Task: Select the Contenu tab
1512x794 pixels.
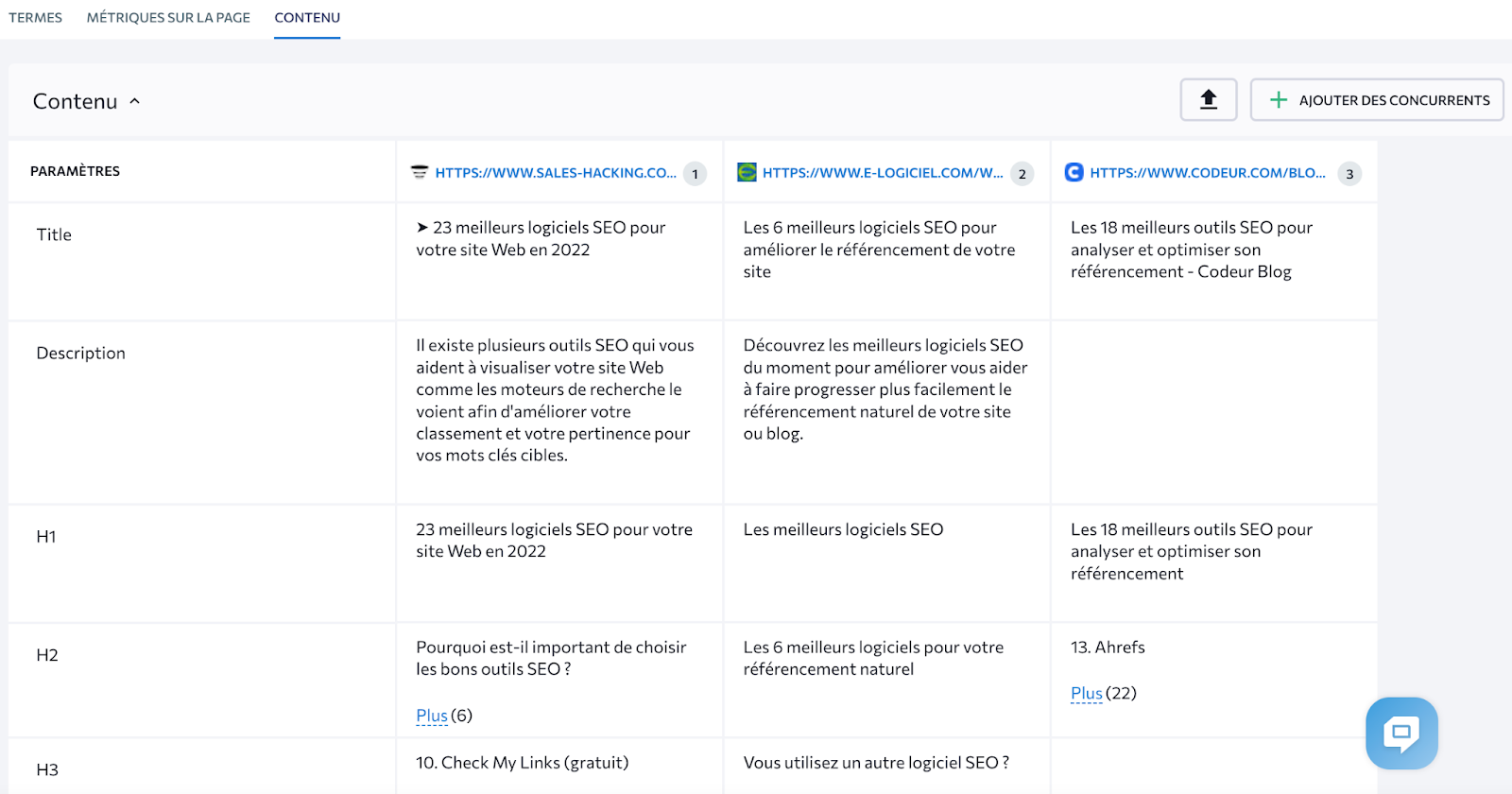Action: (x=307, y=18)
